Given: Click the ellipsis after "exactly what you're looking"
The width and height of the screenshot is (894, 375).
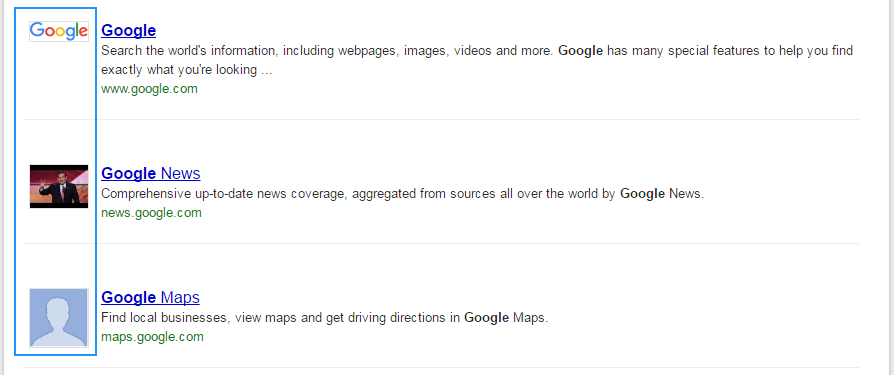Looking at the screenshot, I should pyautogui.click(x=266, y=71).
